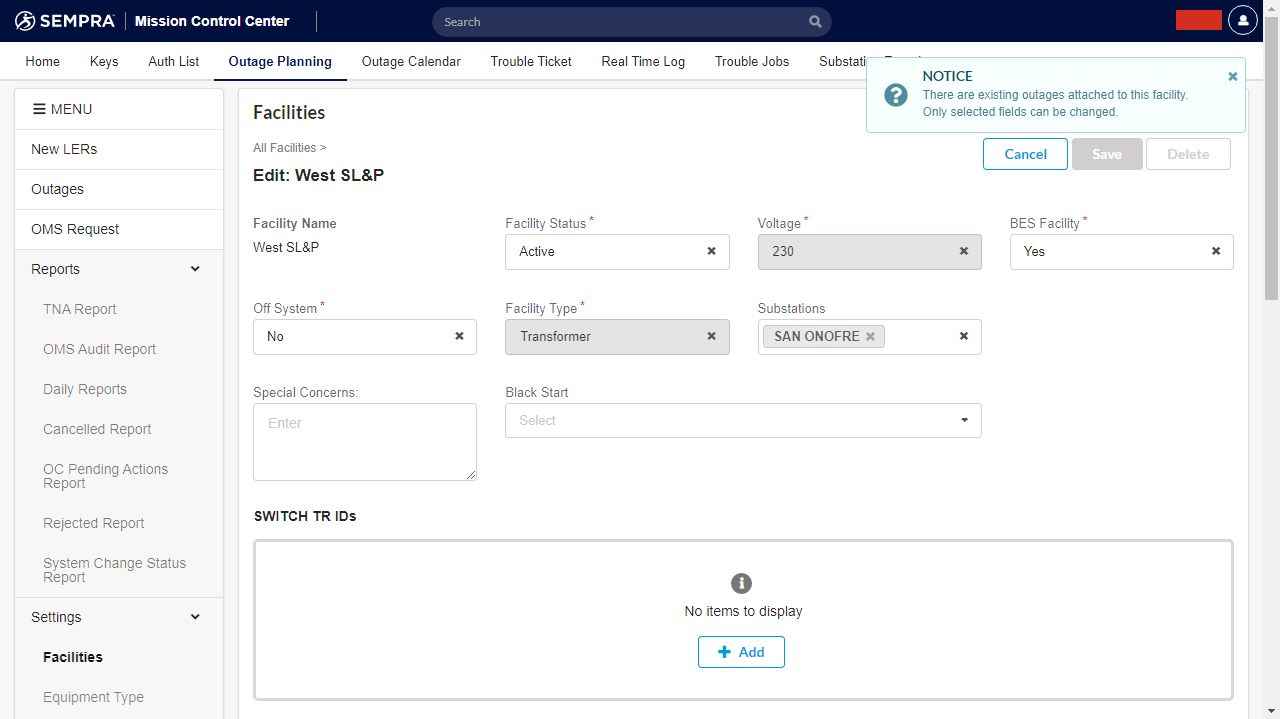Image resolution: width=1280 pixels, height=719 pixels.
Task: Click the hamburger MENU icon
Action: 39,109
